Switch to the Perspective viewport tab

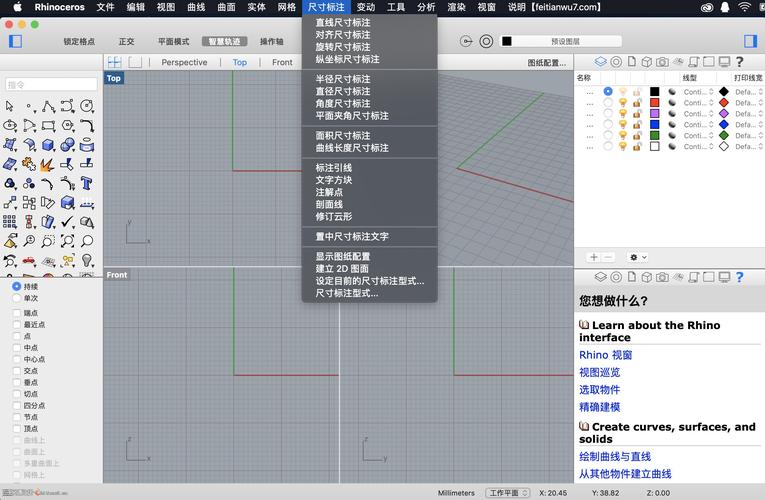click(184, 62)
